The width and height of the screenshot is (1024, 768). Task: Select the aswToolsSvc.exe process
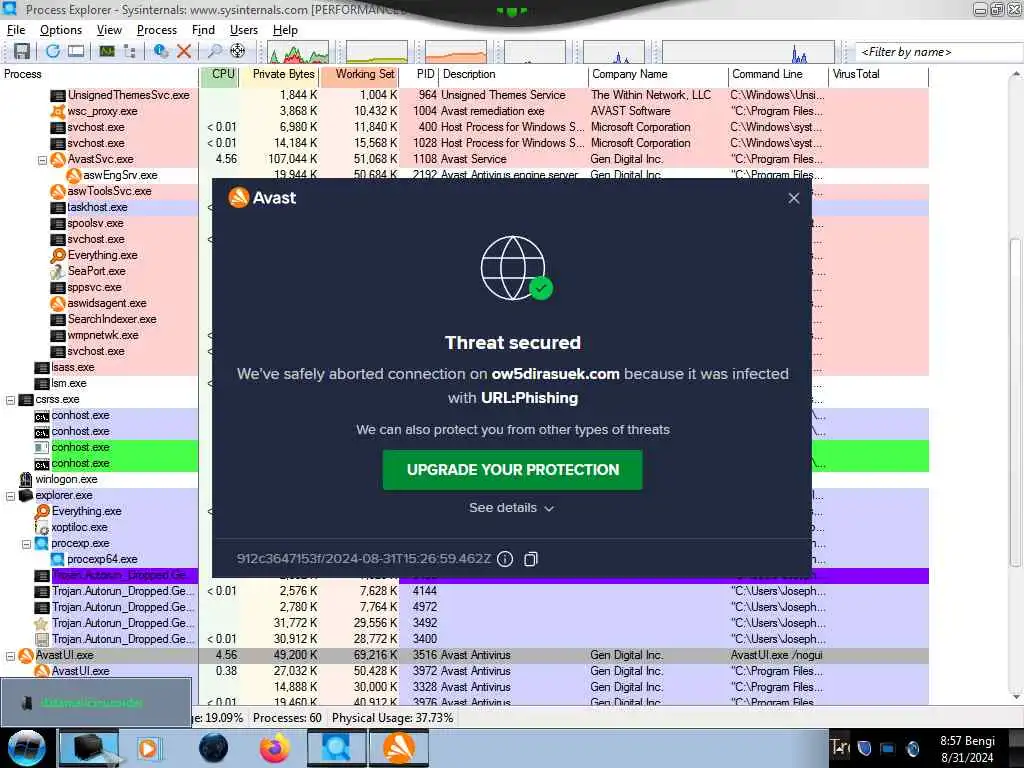(109, 191)
